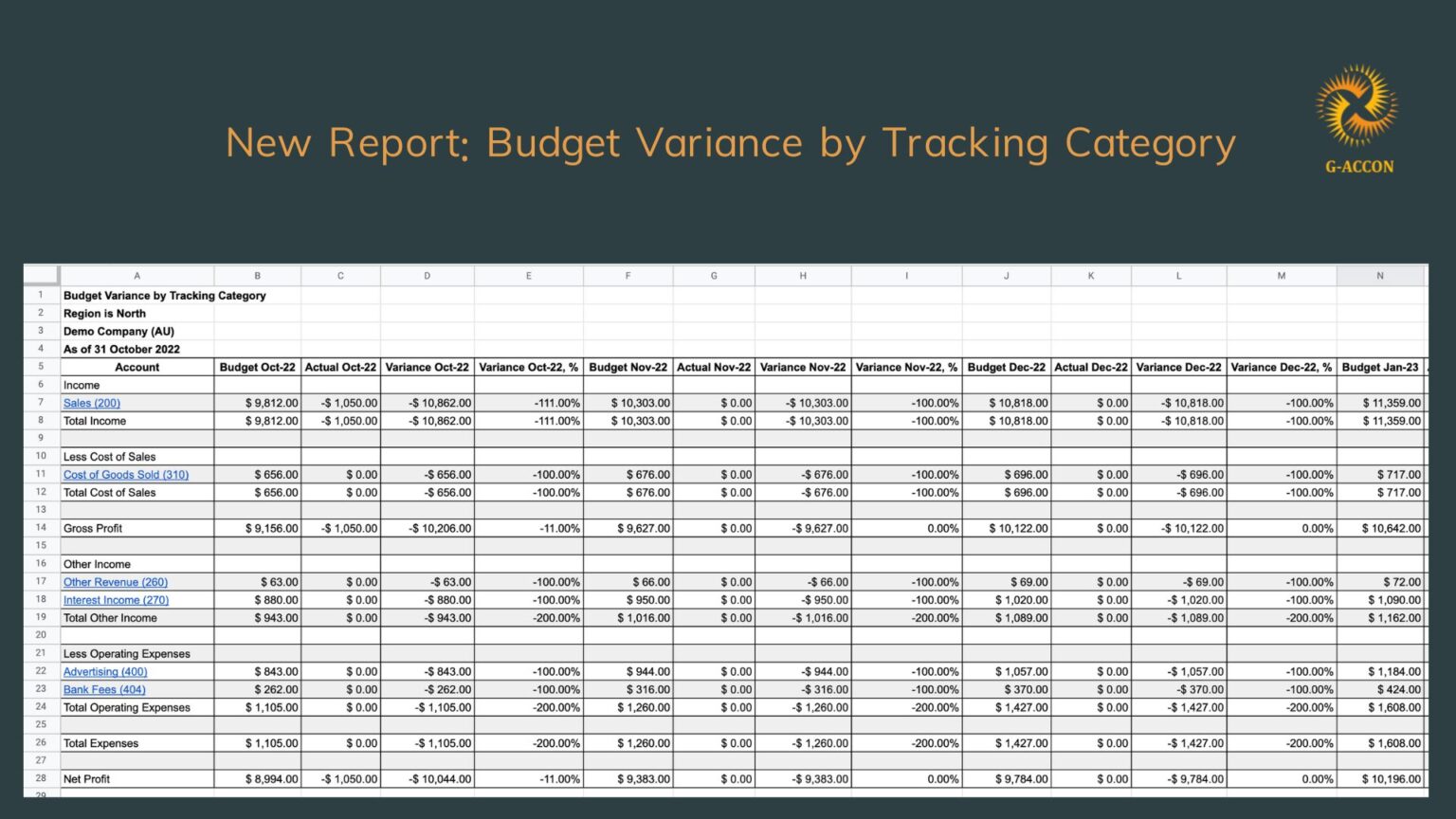The image size is (1456, 819).
Task: Select the Gross Profit row label
Action: click(92, 528)
